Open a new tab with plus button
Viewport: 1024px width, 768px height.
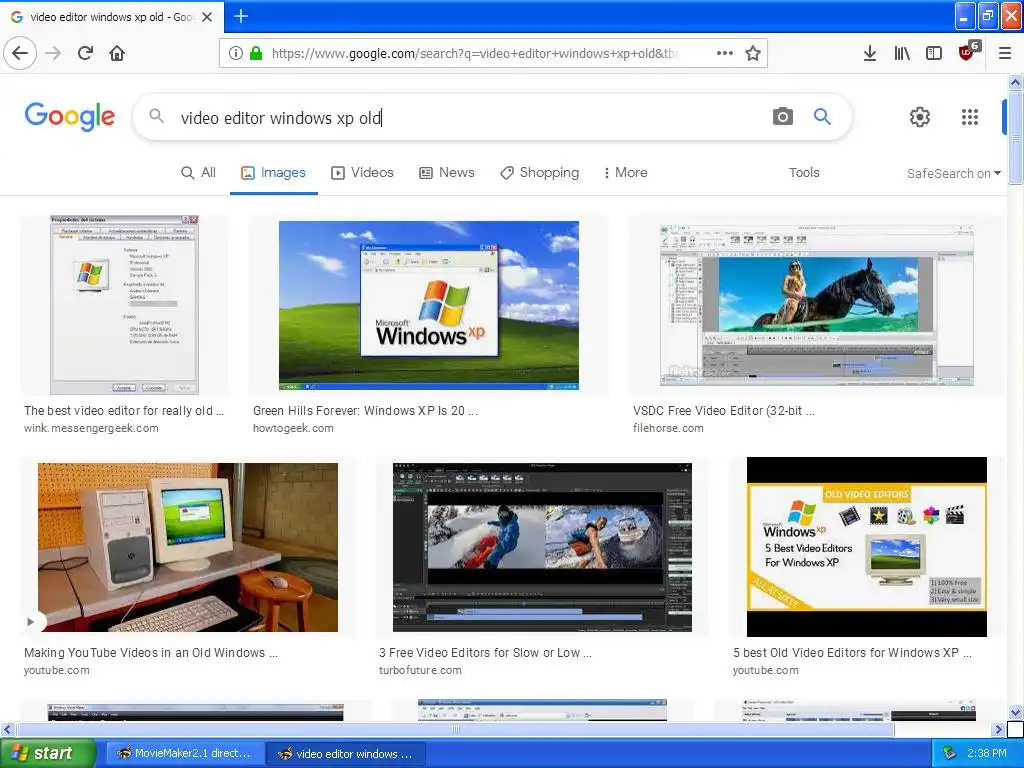click(241, 16)
